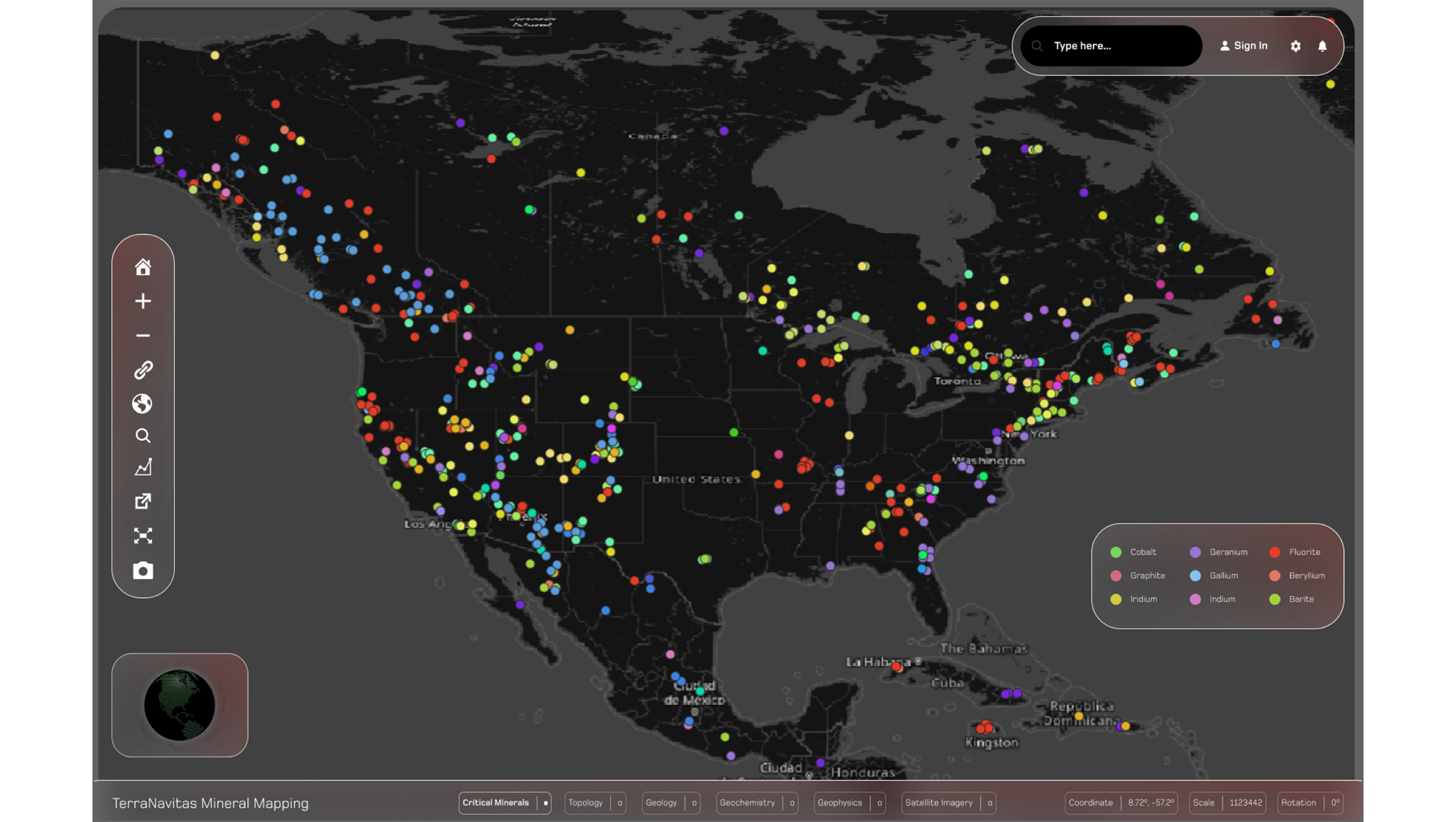Click the Critical Minerals layer button
Viewport: 1456px width, 822px height.
point(496,803)
